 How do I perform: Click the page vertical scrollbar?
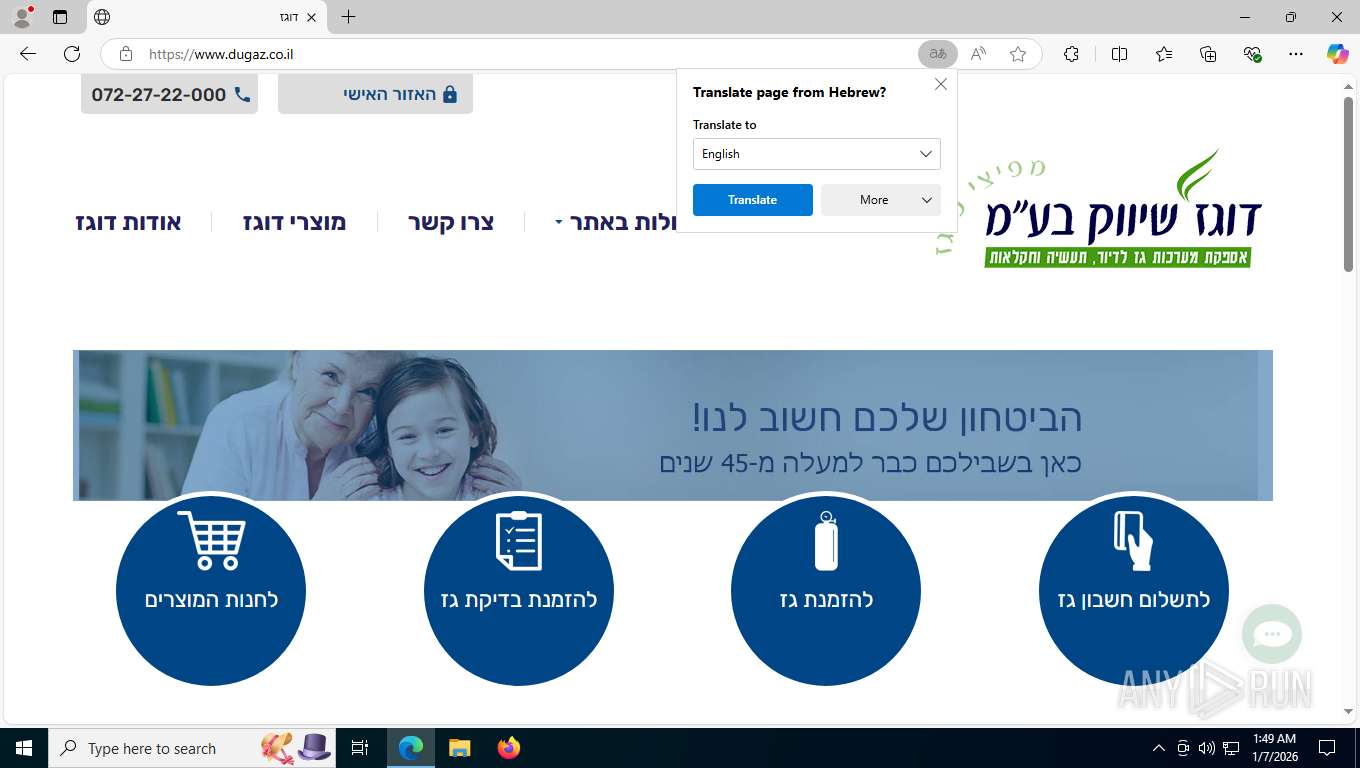(x=1349, y=185)
